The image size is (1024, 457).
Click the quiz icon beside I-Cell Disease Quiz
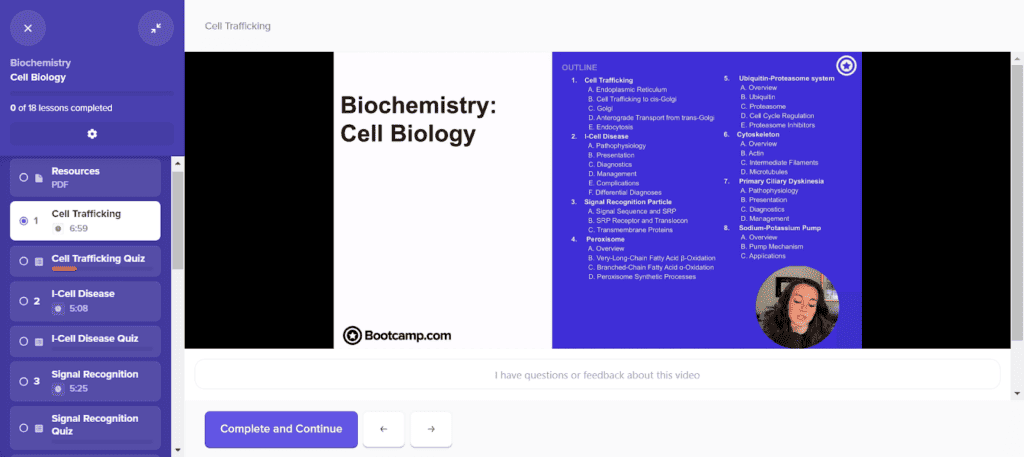pos(39,341)
